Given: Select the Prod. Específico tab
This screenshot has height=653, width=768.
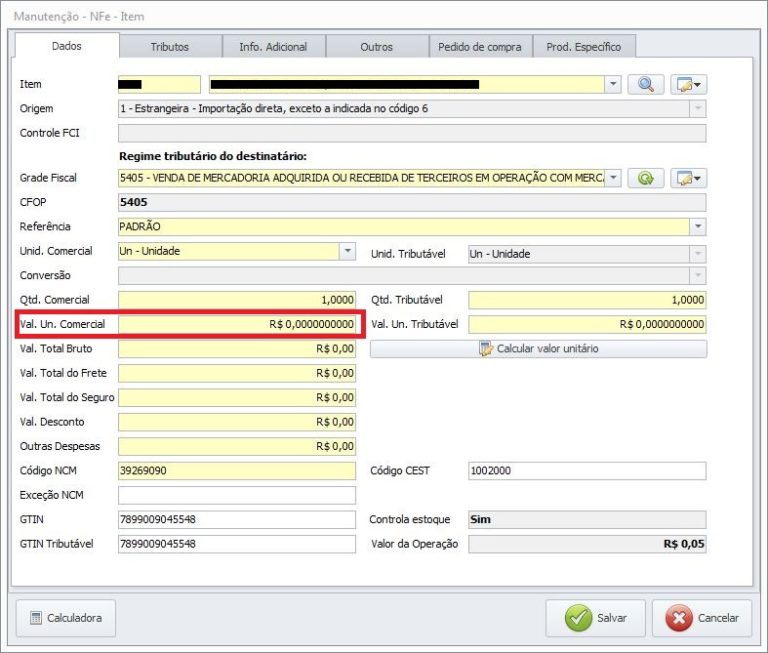Looking at the screenshot, I should click(x=584, y=47).
